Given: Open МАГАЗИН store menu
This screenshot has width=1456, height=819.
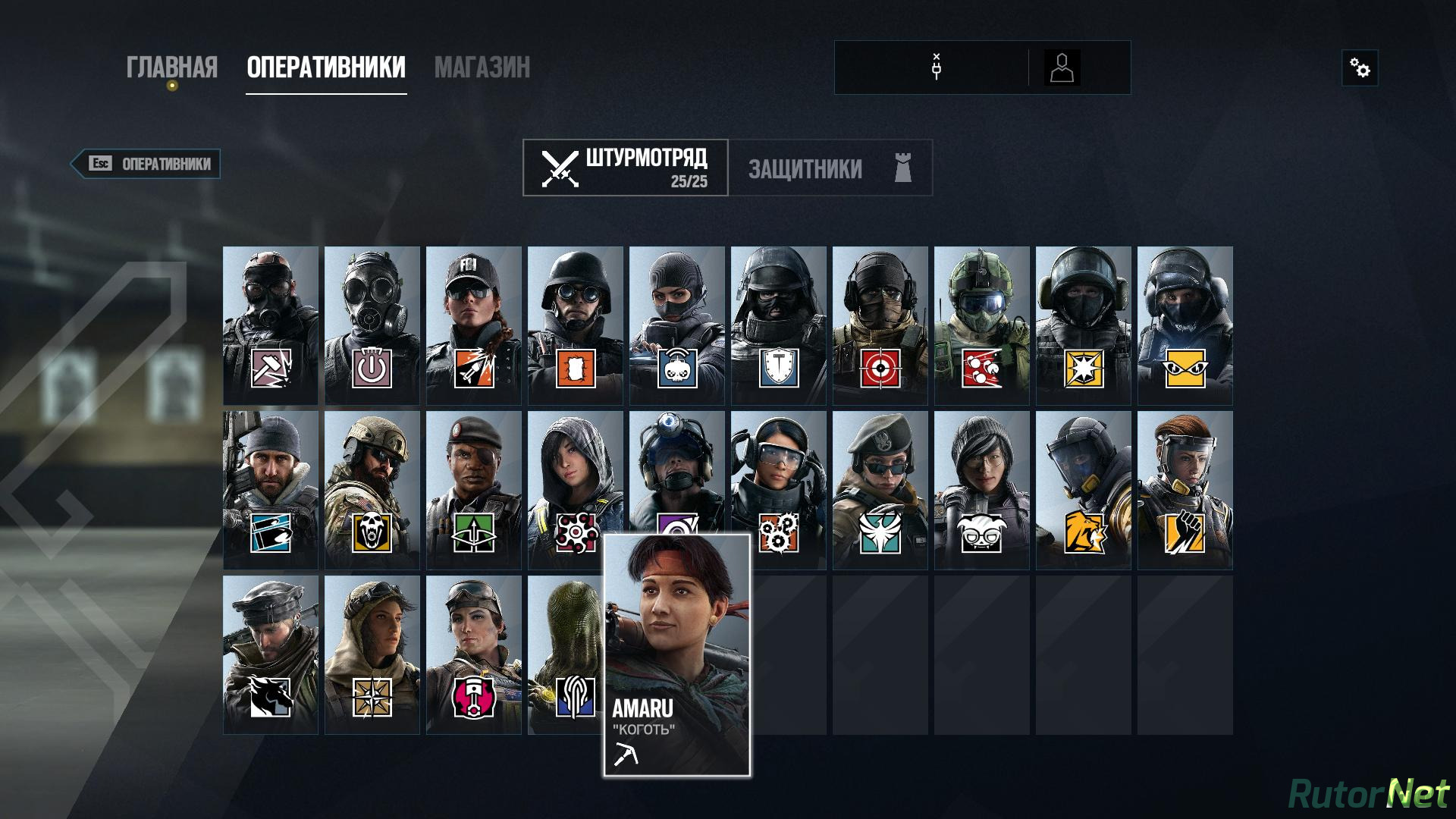Looking at the screenshot, I should coord(482,67).
